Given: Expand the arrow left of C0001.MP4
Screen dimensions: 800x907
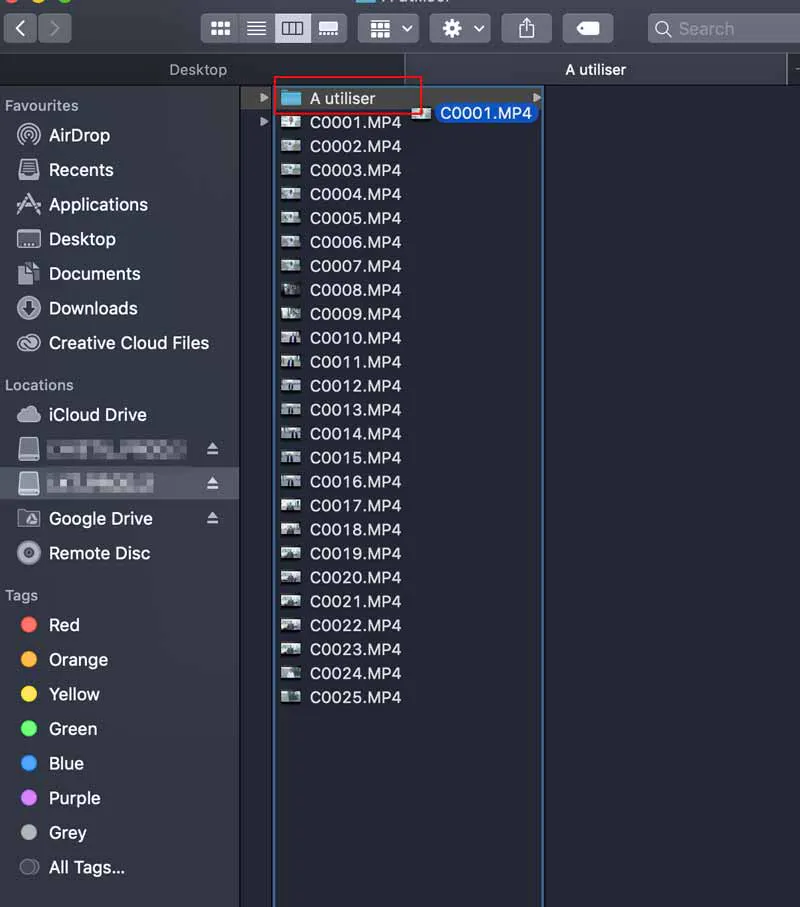Looking at the screenshot, I should pyautogui.click(x=264, y=121).
